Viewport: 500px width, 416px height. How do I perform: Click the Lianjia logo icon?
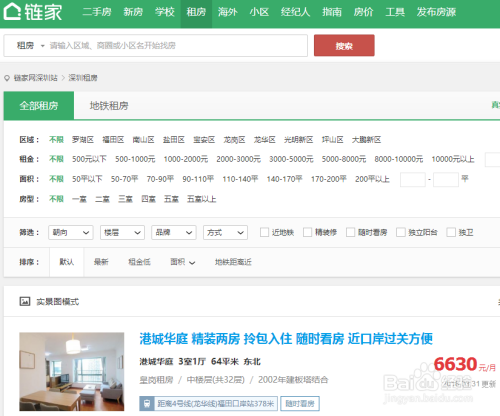click(x=12, y=11)
